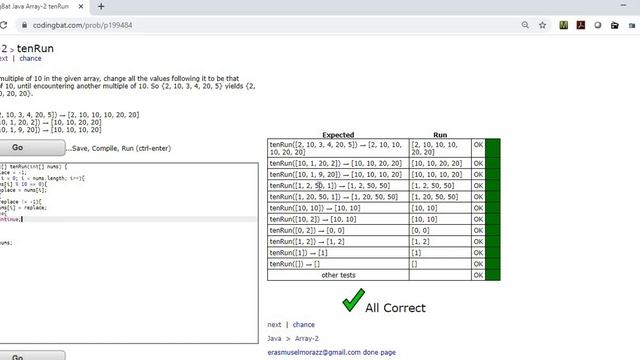Open the Array-2 breadcrumb link
The image size is (640, 360).
pos(307,338)
